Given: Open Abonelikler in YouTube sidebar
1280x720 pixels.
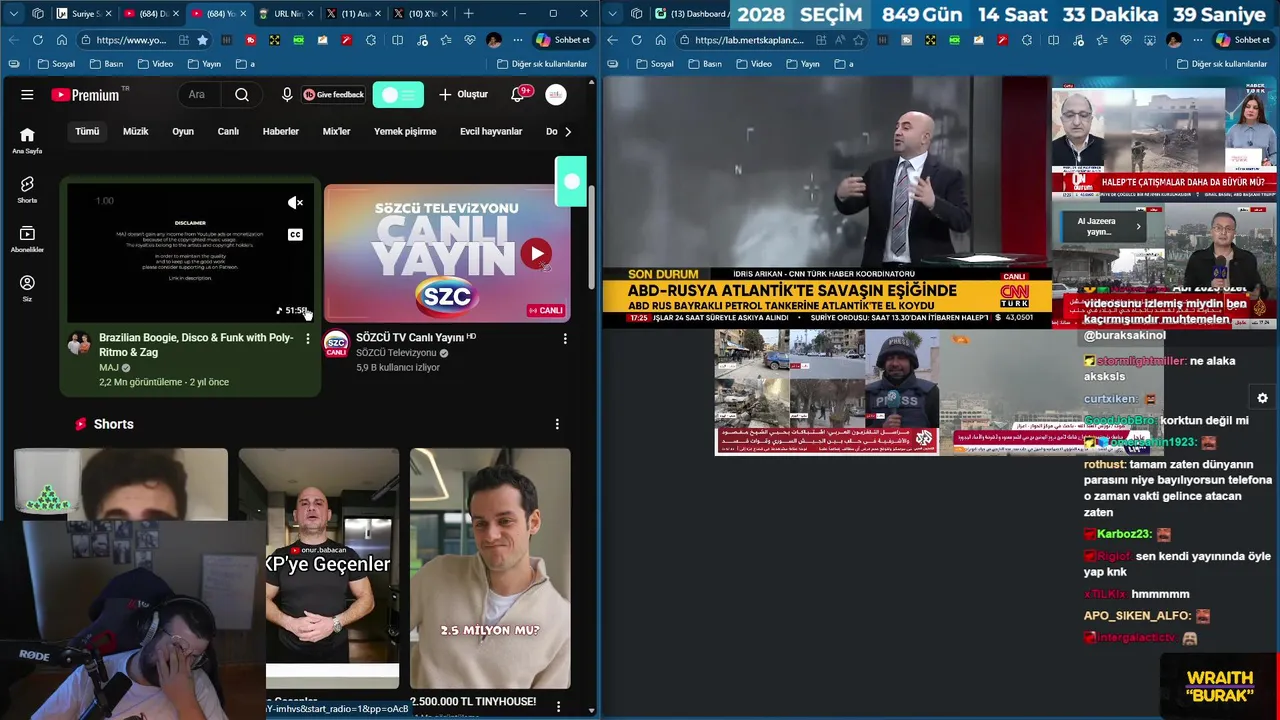Looking at the screenshot, I should 27,239.
